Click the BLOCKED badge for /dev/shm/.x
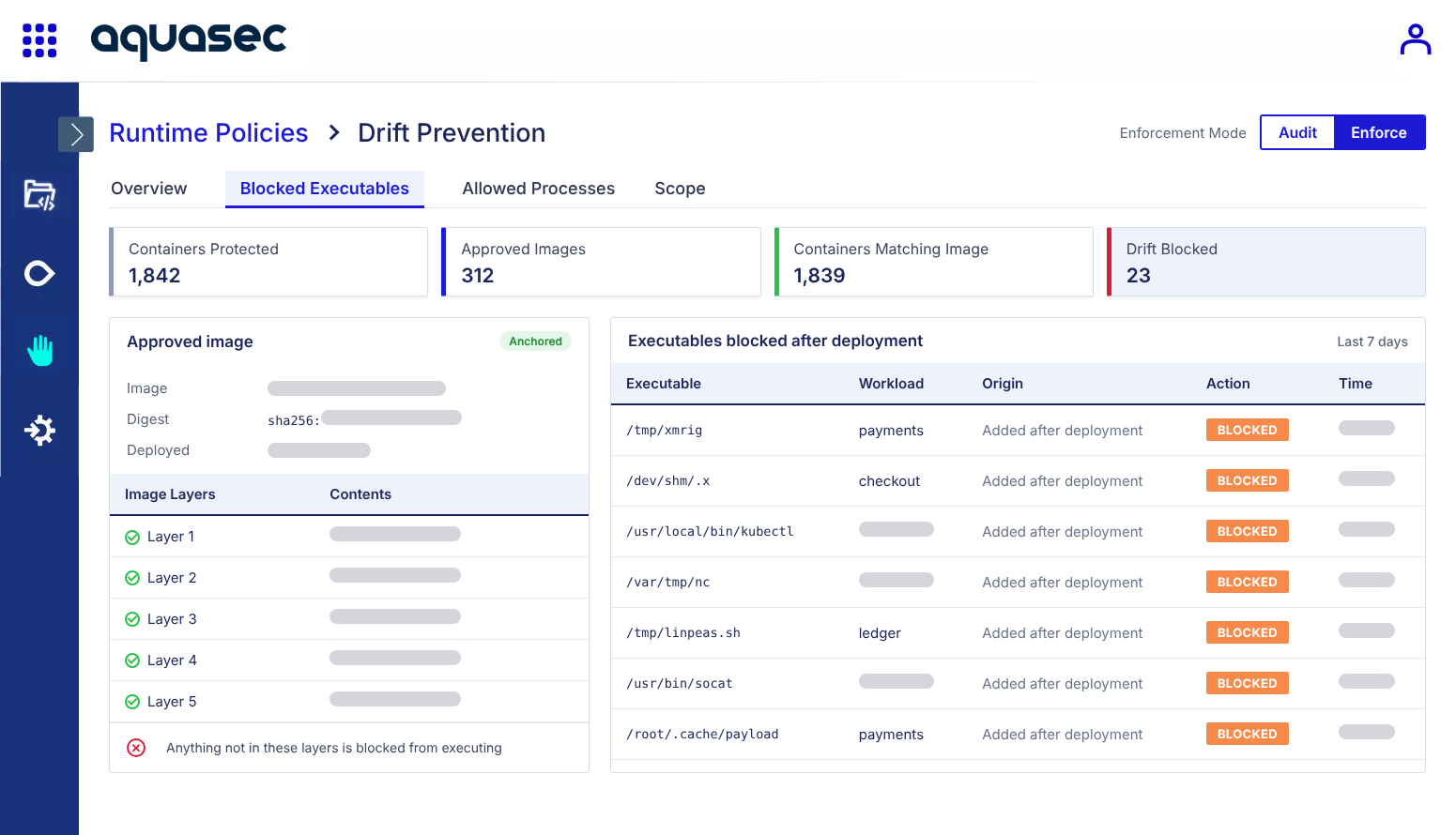The width and height of the screenshot is (1456, 835). click(1247, 480)
